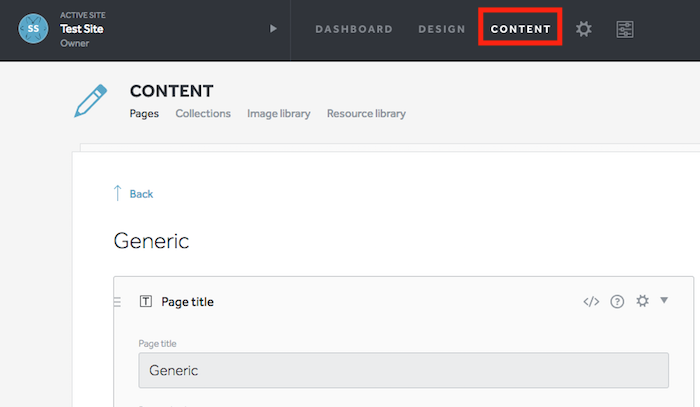The width and height of the screenshot is (700, 407).
Task: Open the Test Site name selector
Action: 82,29
